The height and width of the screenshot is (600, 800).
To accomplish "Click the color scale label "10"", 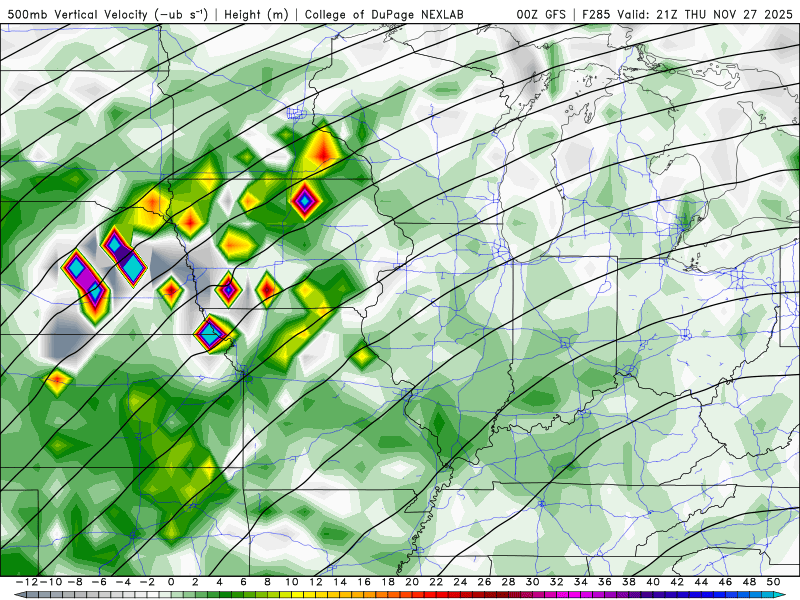I will point(291,582).
